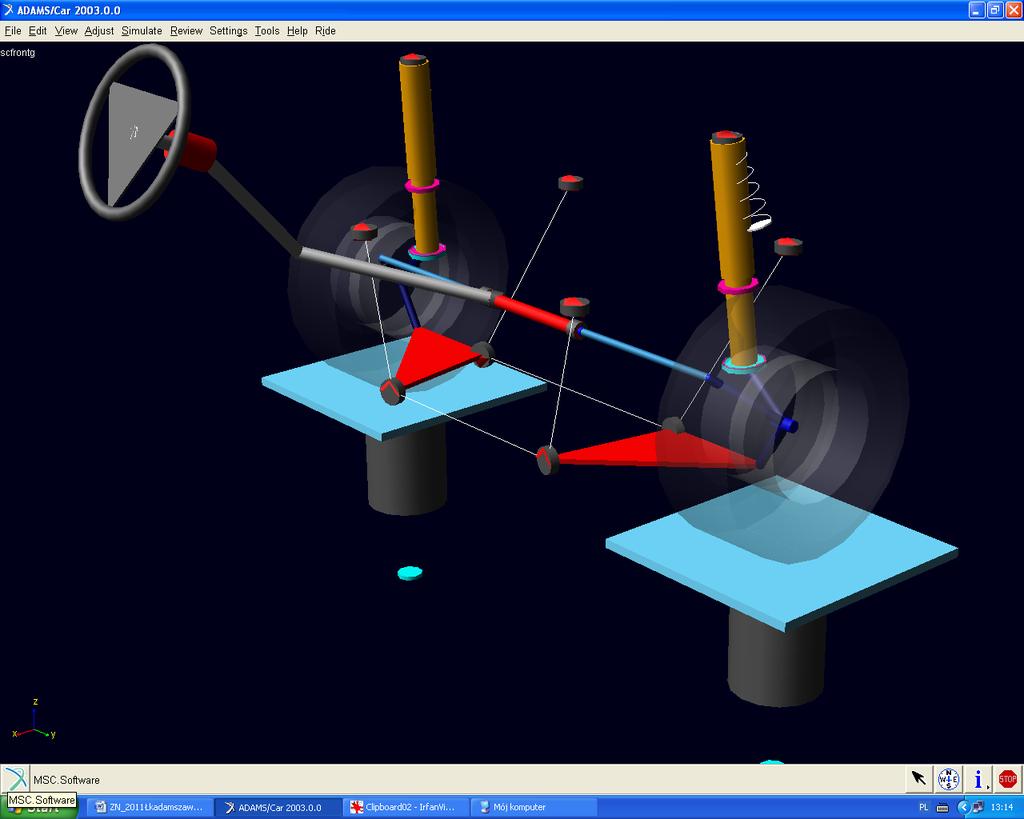Click the MSC.Software logo icon
This screenshot has width=1024, height=819.
[16, 779]
